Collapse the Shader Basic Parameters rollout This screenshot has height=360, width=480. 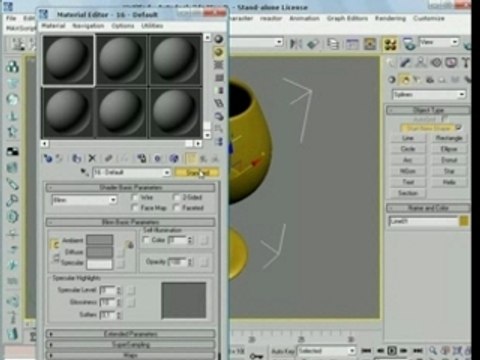pos(130,188)
